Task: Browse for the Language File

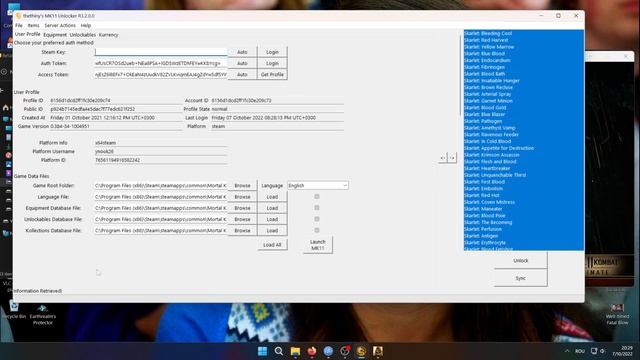Action: coord(242,197)
